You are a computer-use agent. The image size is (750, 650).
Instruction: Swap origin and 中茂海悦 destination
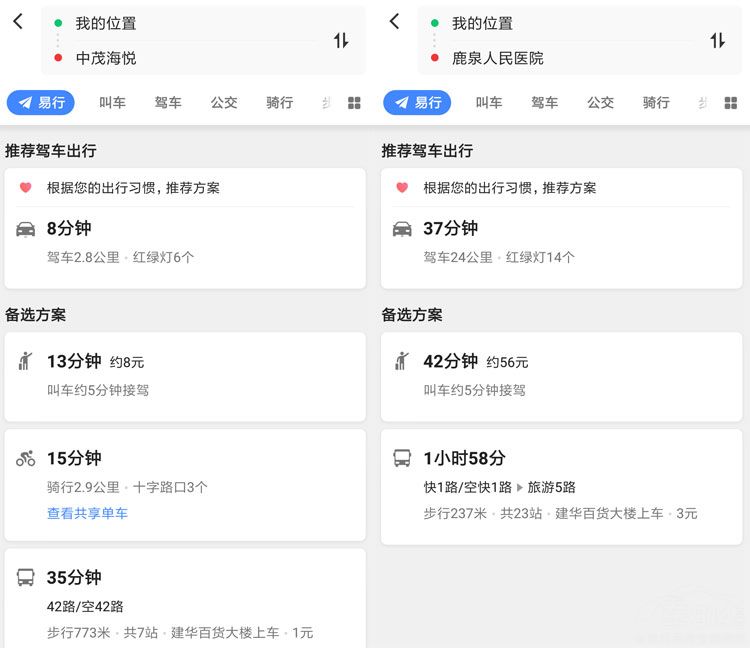[x=341, y=41]
